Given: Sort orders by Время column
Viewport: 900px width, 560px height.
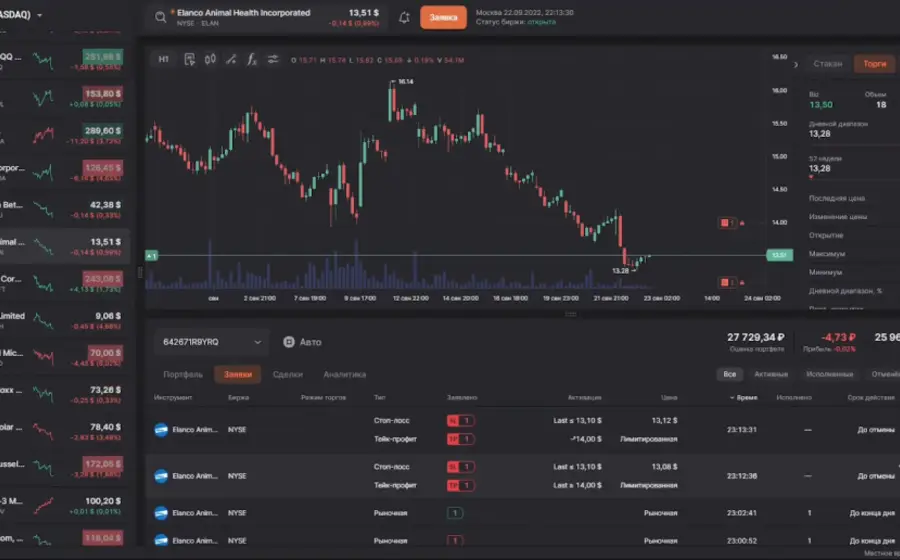Looking at the screenshot, I should 743,397.
